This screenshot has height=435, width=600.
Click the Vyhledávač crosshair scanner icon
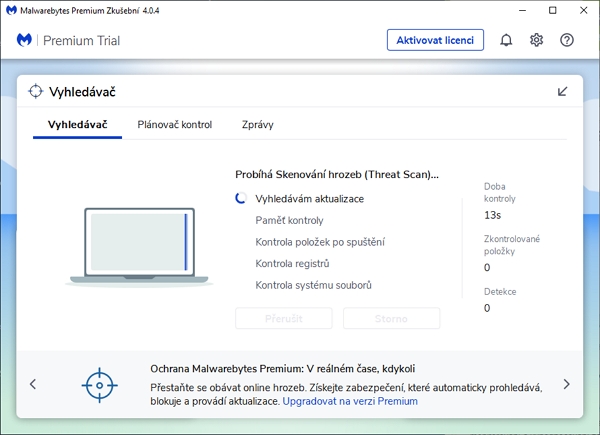(x=36, y=92)
